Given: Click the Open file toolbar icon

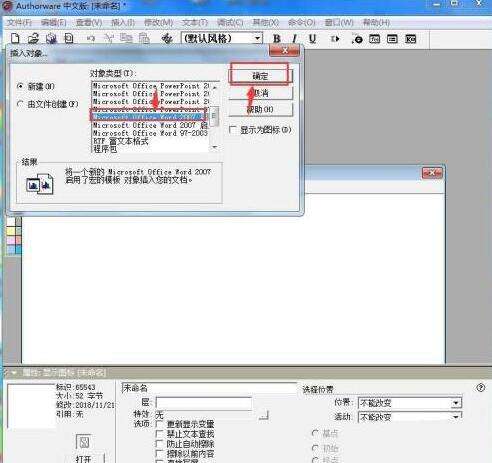Looking at the screenshot, I should 33,39.
